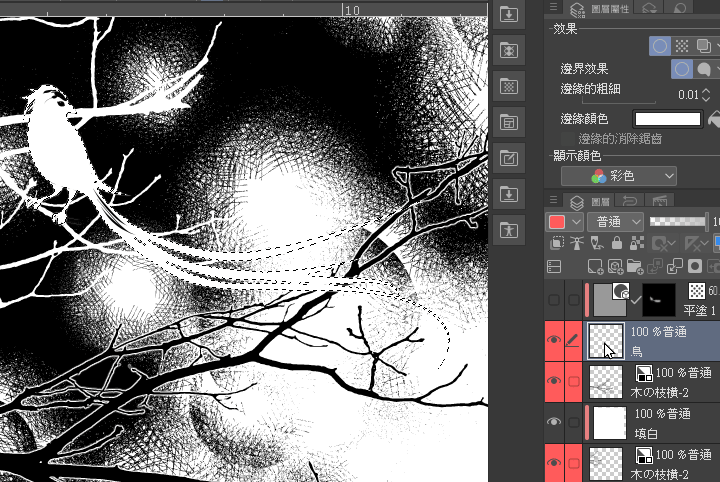Open the frame template material folder icon
720x482 pixels.
click(509, 122)
